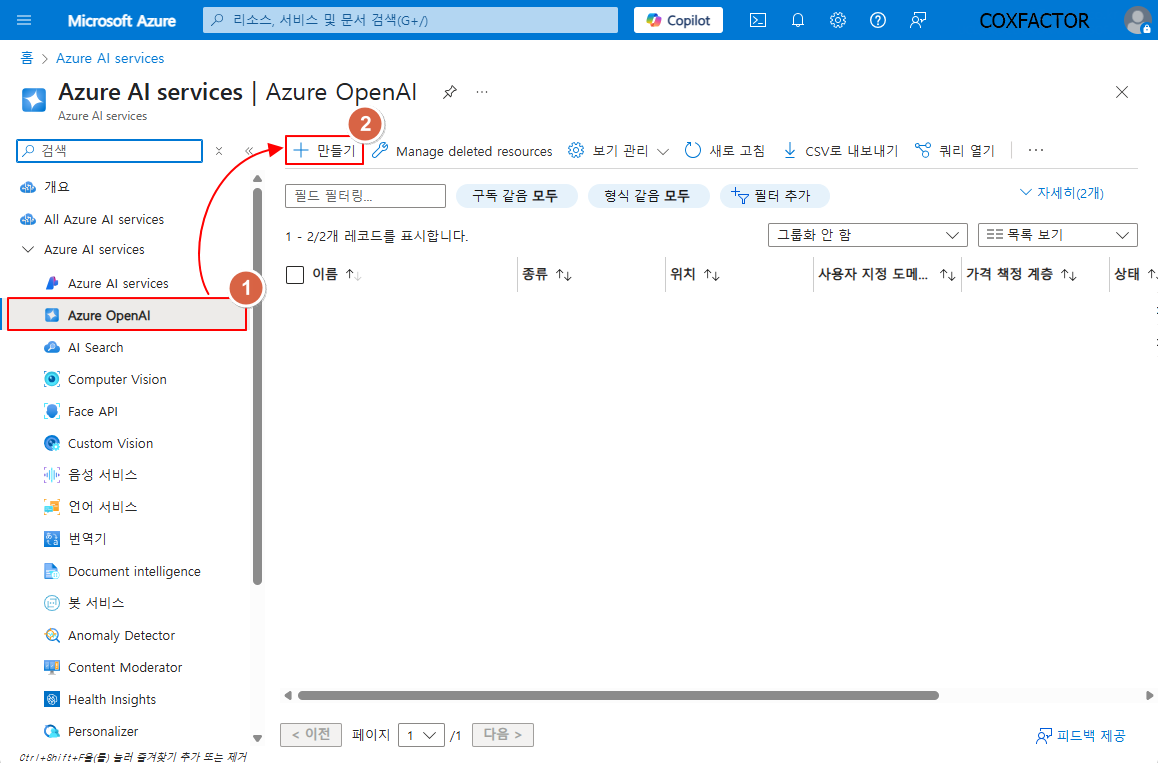Click the user account avatar
The width and height of the screenshot is (1158, 763).
tap(1137, 20)
